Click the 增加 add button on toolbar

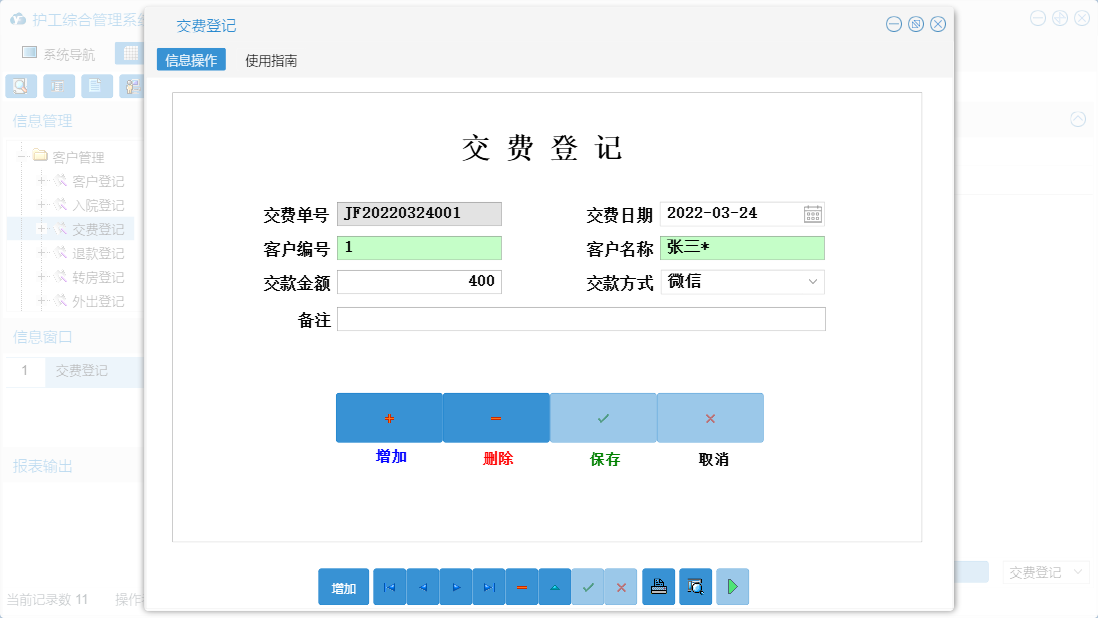pos(342,587)
